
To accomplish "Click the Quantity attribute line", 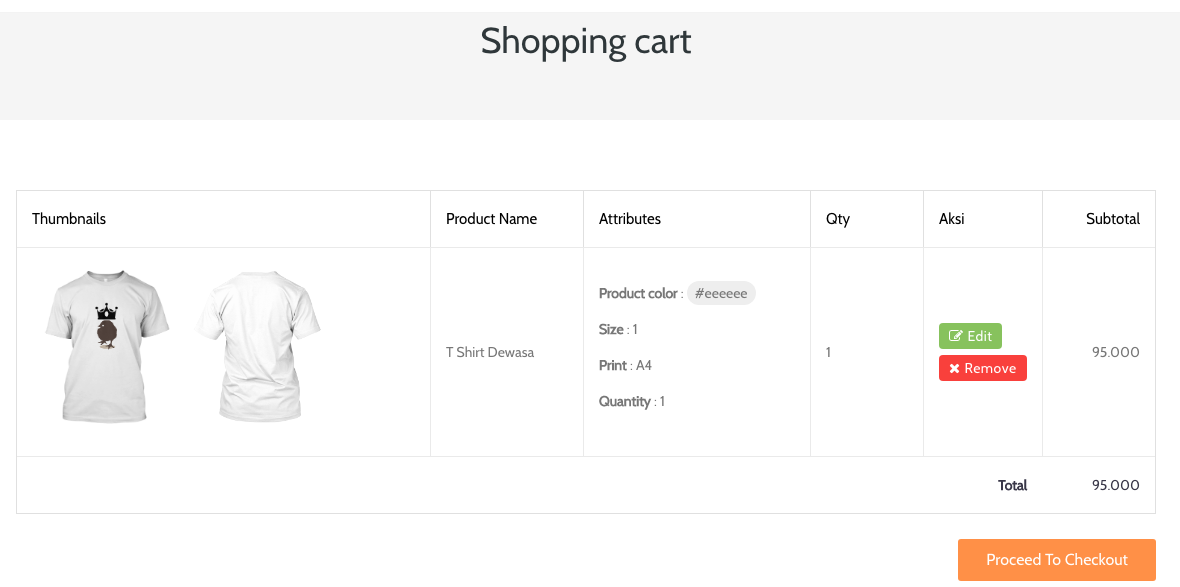I will [x=632, y=401].
